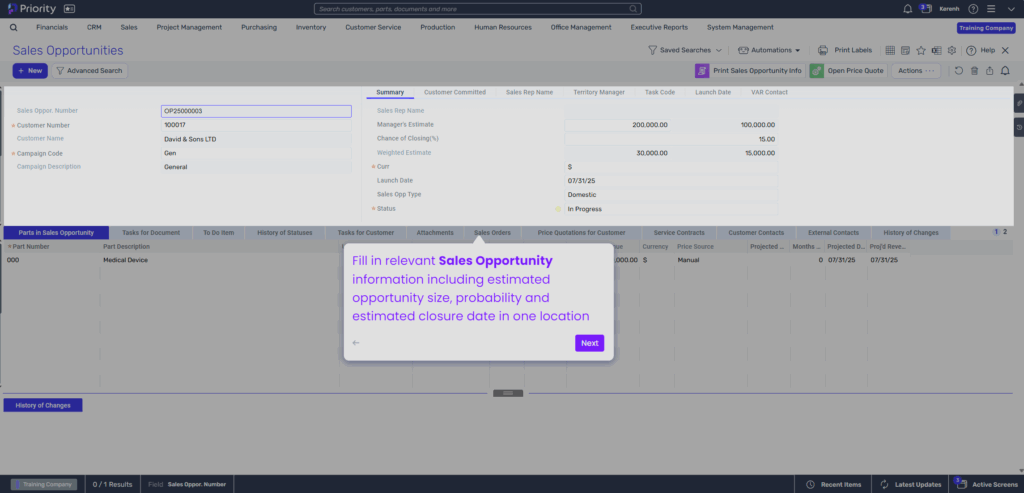Screen dimensions: 1024x493
Task: Switch to table grid view icon
Action: [x=889, y=50]
